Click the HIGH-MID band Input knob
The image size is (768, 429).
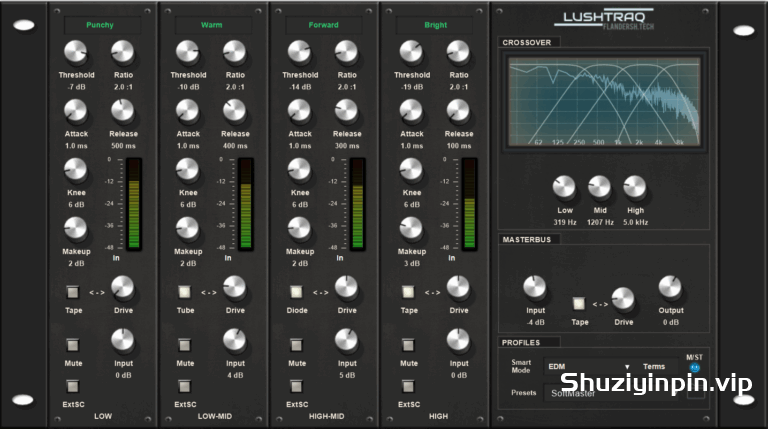(x=346, y=340)
